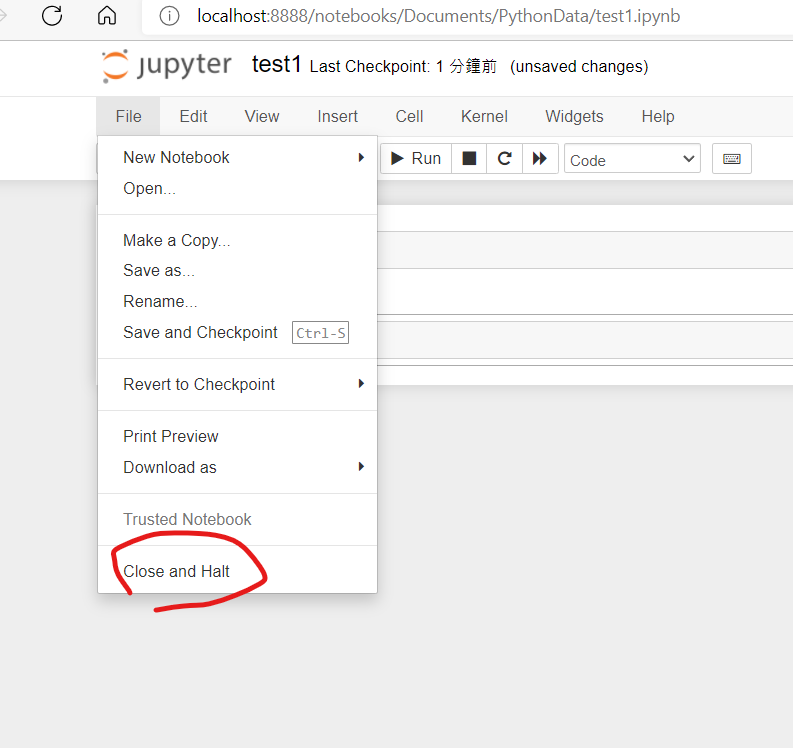Expand the Download as submenu

point(237,467)
